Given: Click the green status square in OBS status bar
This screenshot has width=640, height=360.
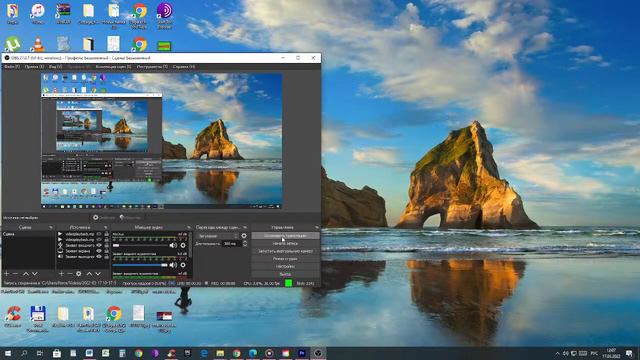Looking at the screenshot, I should (289, 283).
